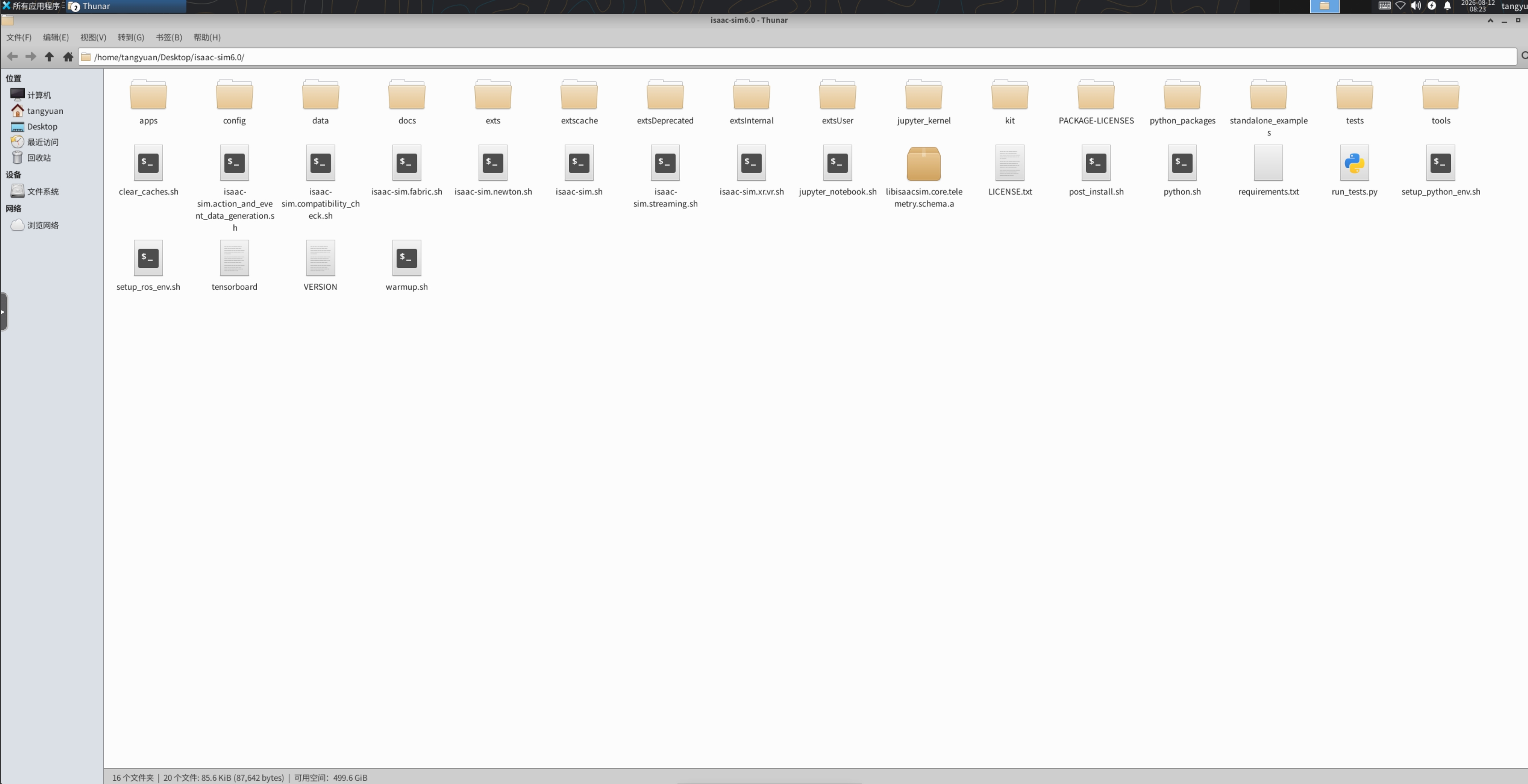The height and width of the screenshot is (784, 1528).
Task: Select the requirements.txt file
Action: point(1268,163)
